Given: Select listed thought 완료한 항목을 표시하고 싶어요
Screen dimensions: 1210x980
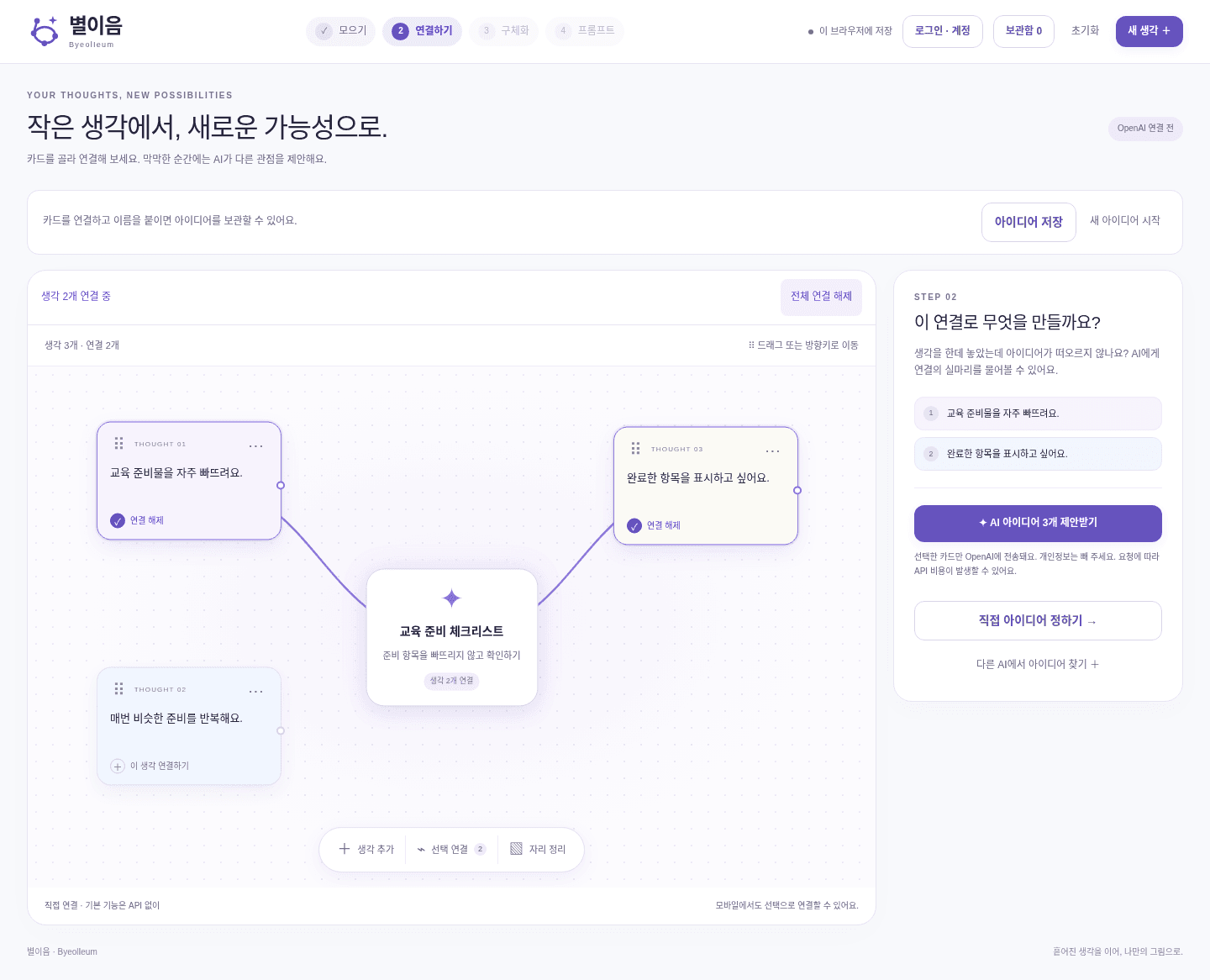Looking at the screenshot, I should (1038, 454).
